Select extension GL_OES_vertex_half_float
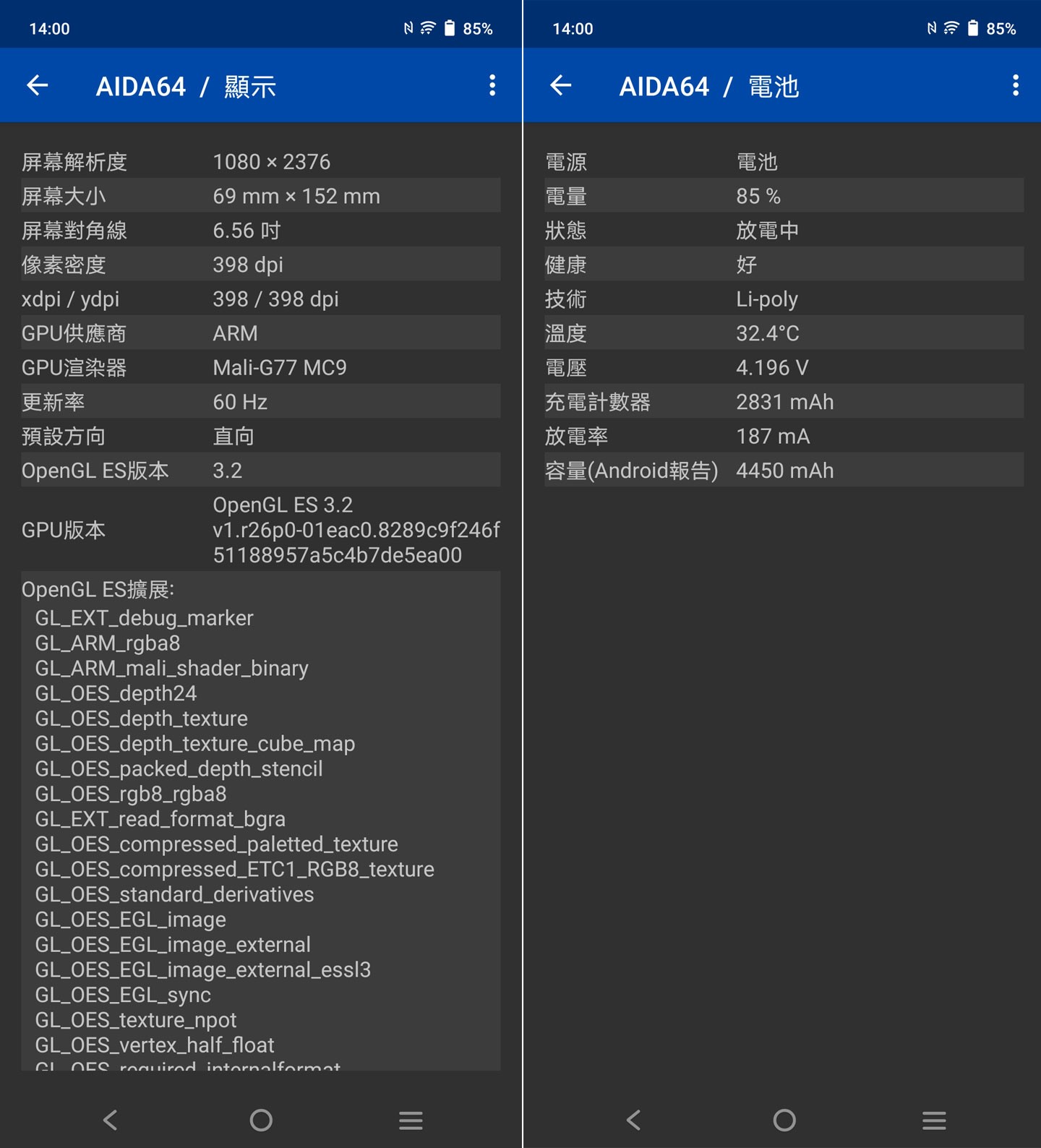The height and width of the screenshot is (1148, 1041). click(x=155, y=1045)
